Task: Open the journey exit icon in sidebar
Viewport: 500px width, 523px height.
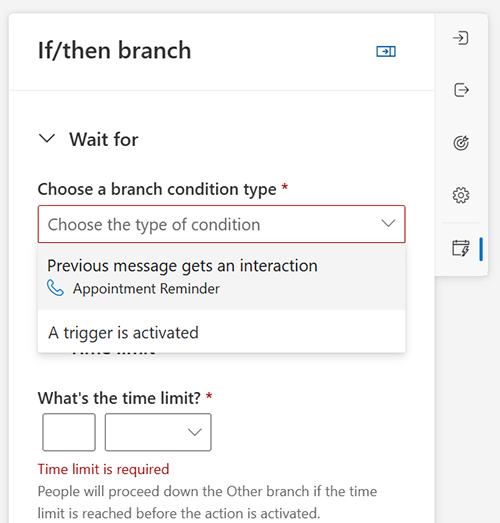Action: pyautogui.click(x=461, y=90)
